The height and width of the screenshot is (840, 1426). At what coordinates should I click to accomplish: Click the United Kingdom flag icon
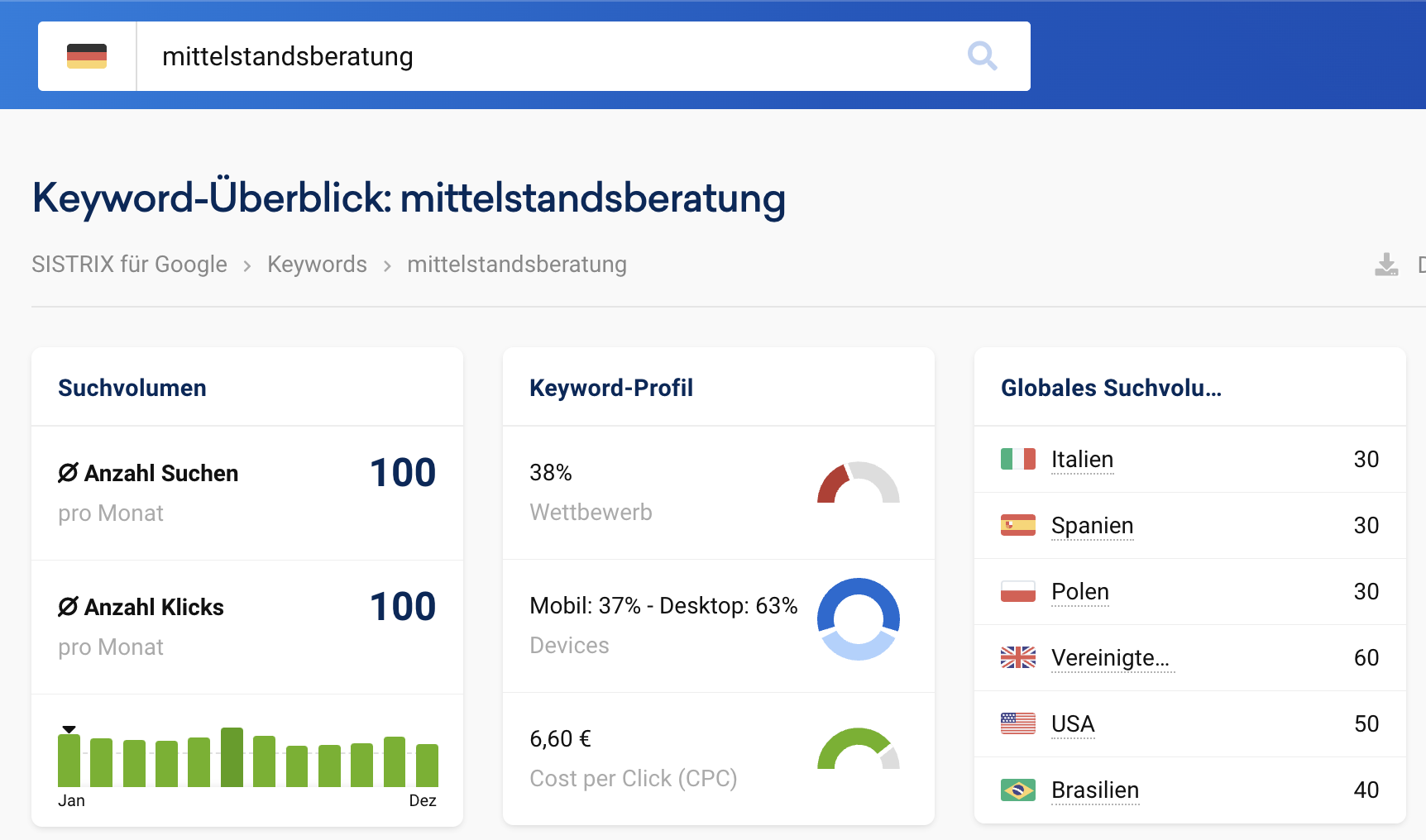(1017, 657)
